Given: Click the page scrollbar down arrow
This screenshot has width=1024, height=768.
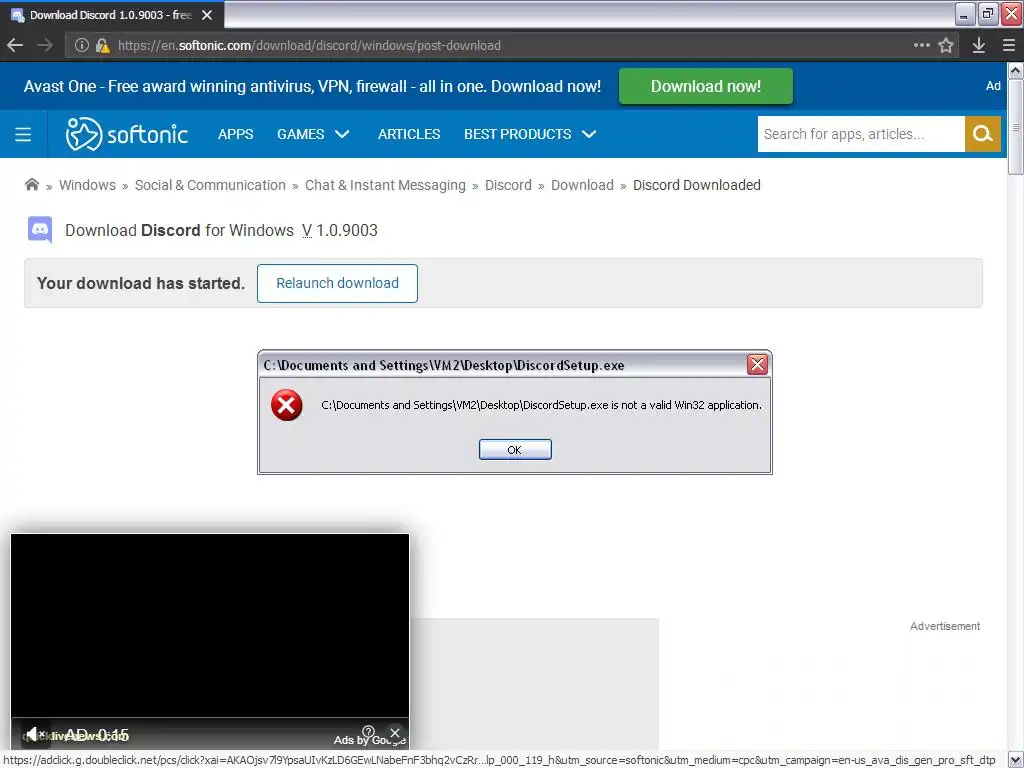Looking at the screenshot, I should [1016, 760].
